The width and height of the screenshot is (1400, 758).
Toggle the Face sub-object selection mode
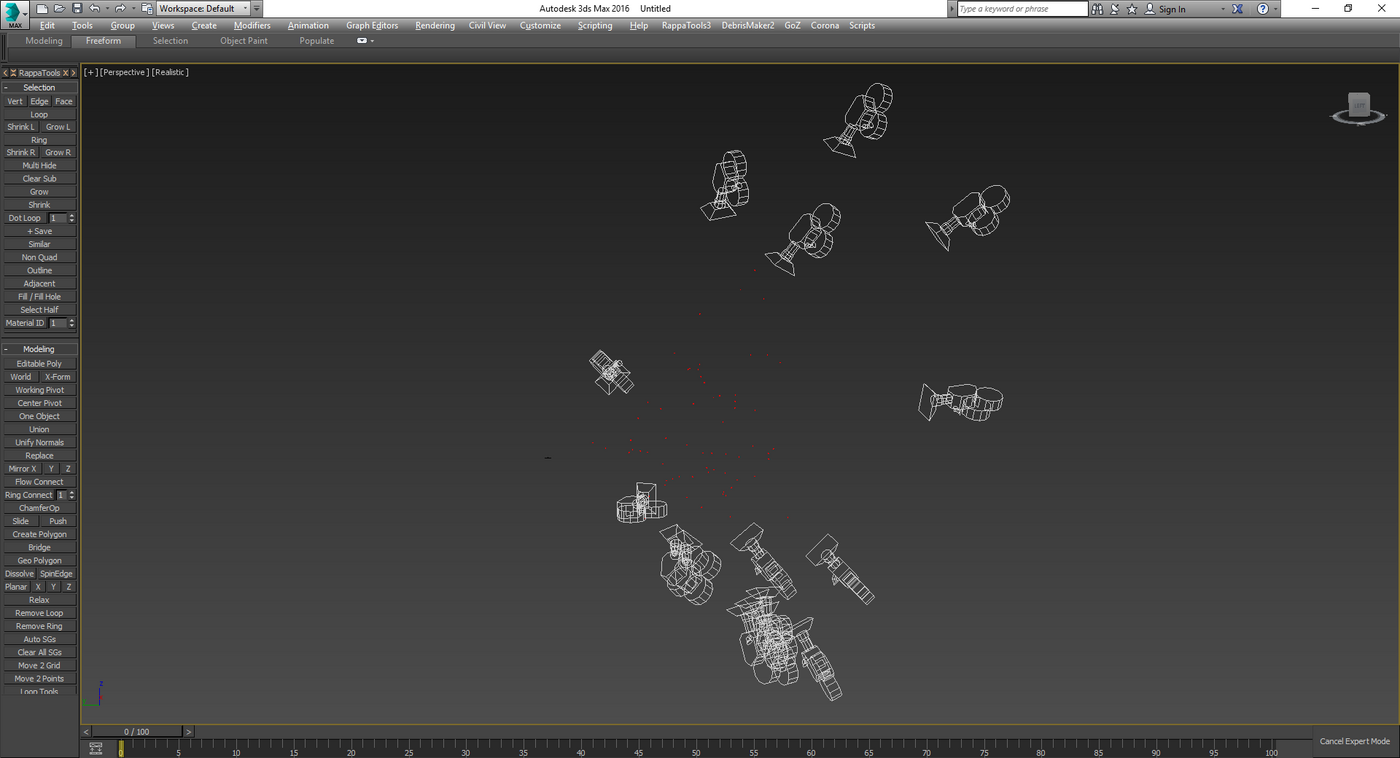[x=64, y=101]
